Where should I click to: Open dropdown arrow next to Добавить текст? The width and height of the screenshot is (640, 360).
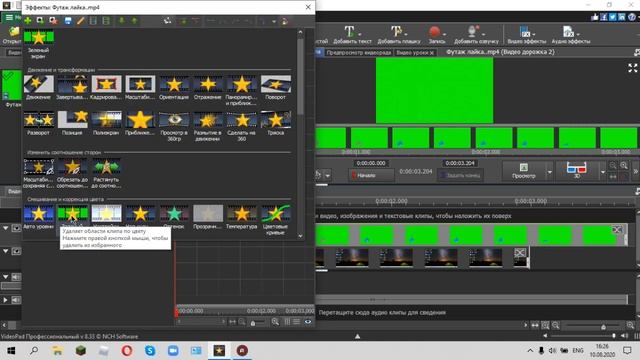point(360,34)
